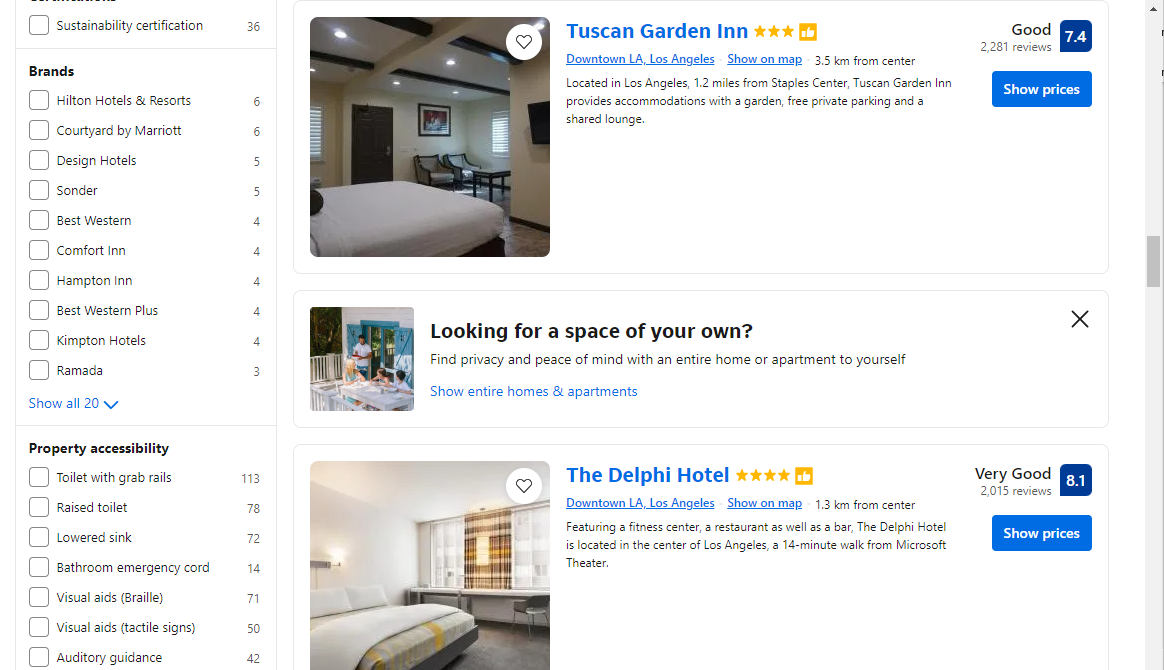Click the page vertical scrollbar thumb

click(x=1153, y=261)
